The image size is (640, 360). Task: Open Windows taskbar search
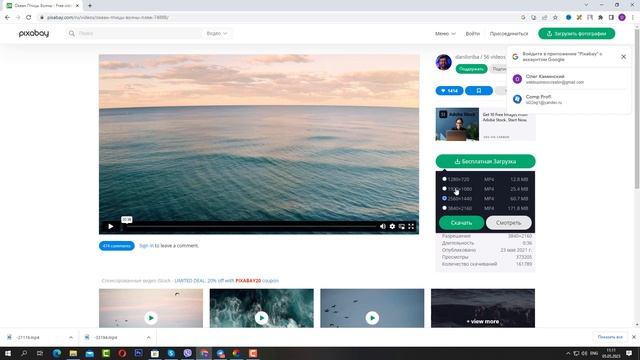click(24, 353)
